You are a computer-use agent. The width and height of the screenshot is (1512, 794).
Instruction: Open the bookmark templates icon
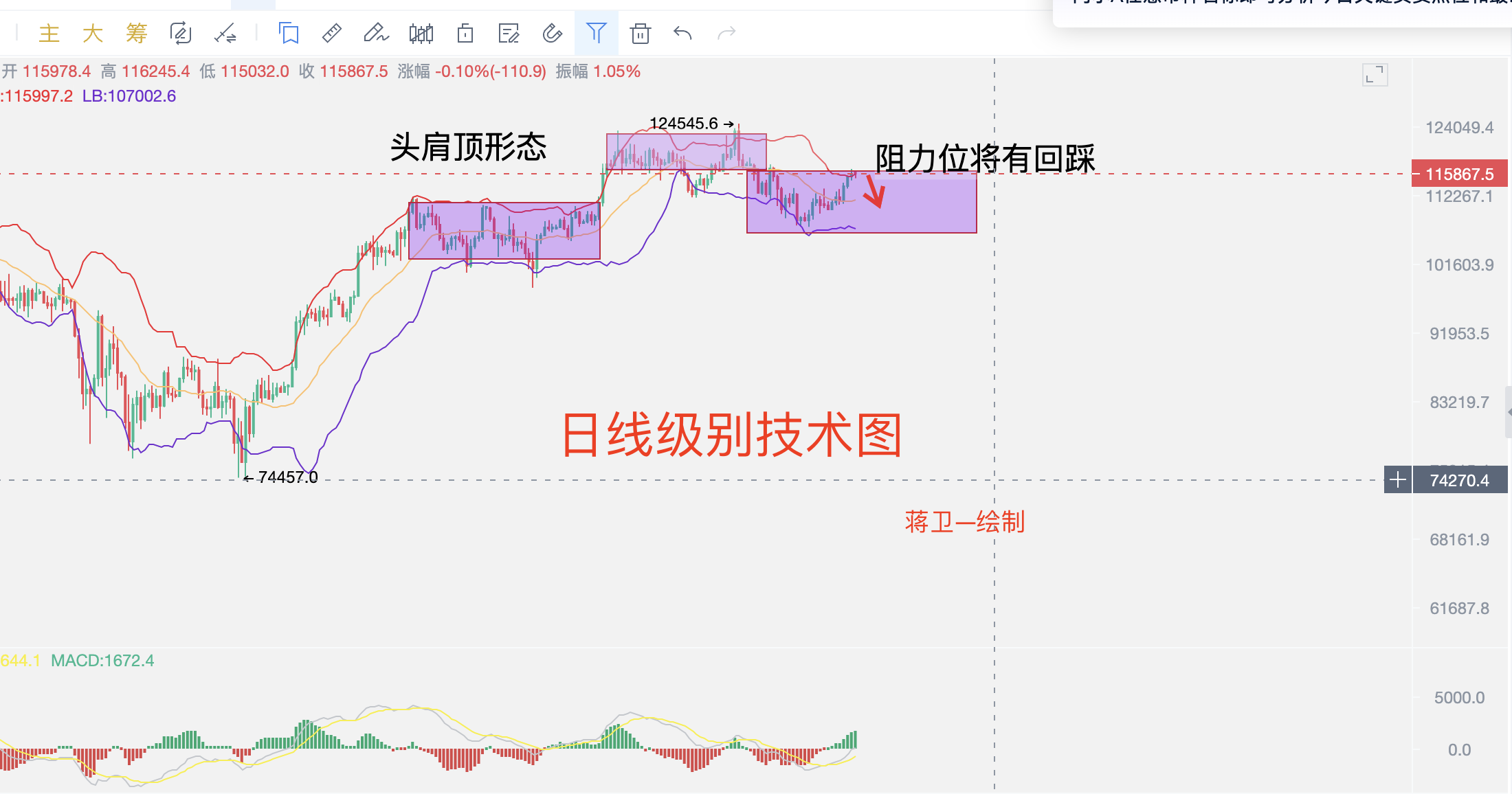click(289, 33)
